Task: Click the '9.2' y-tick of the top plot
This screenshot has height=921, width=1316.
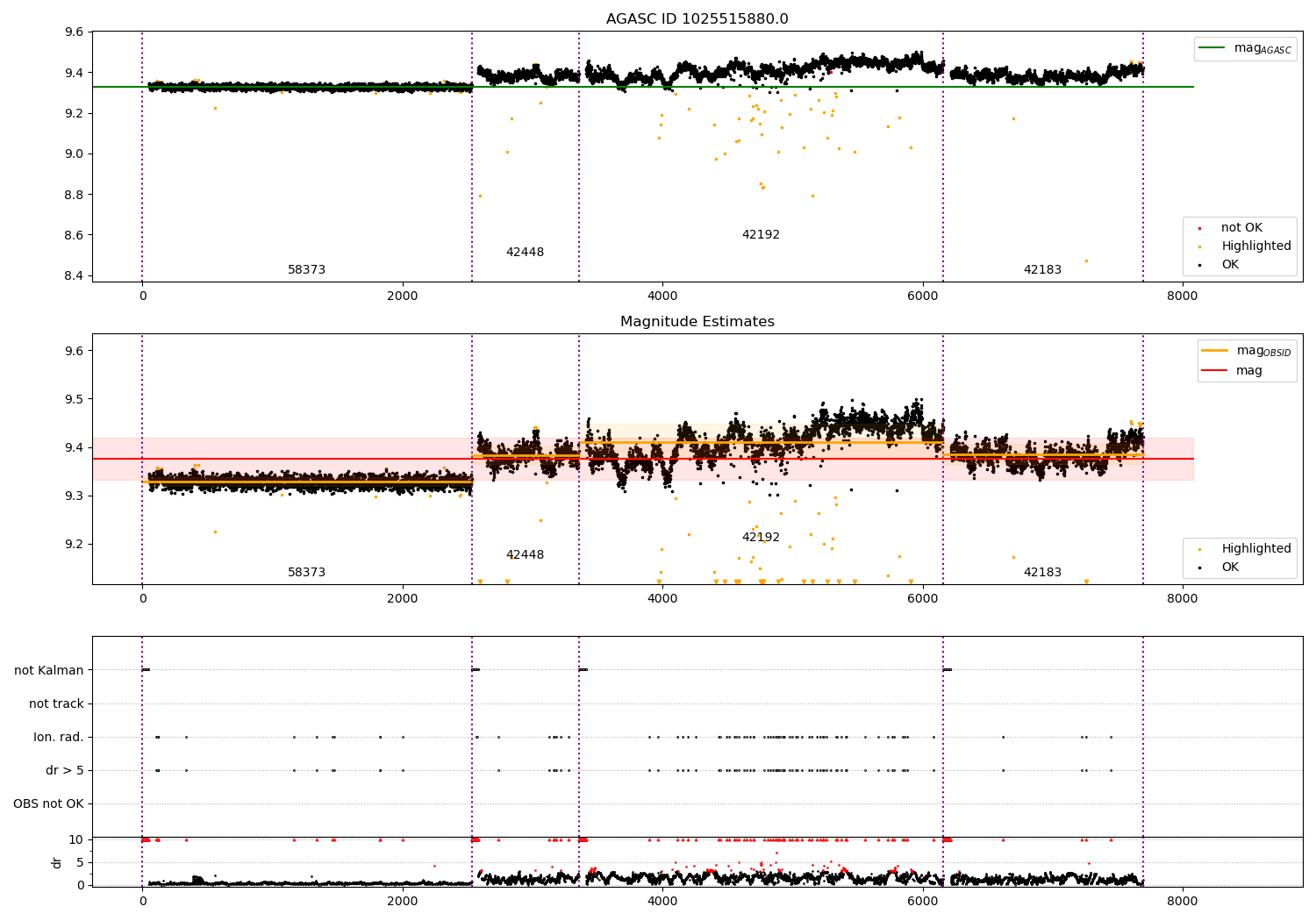Action: (75, 113)
